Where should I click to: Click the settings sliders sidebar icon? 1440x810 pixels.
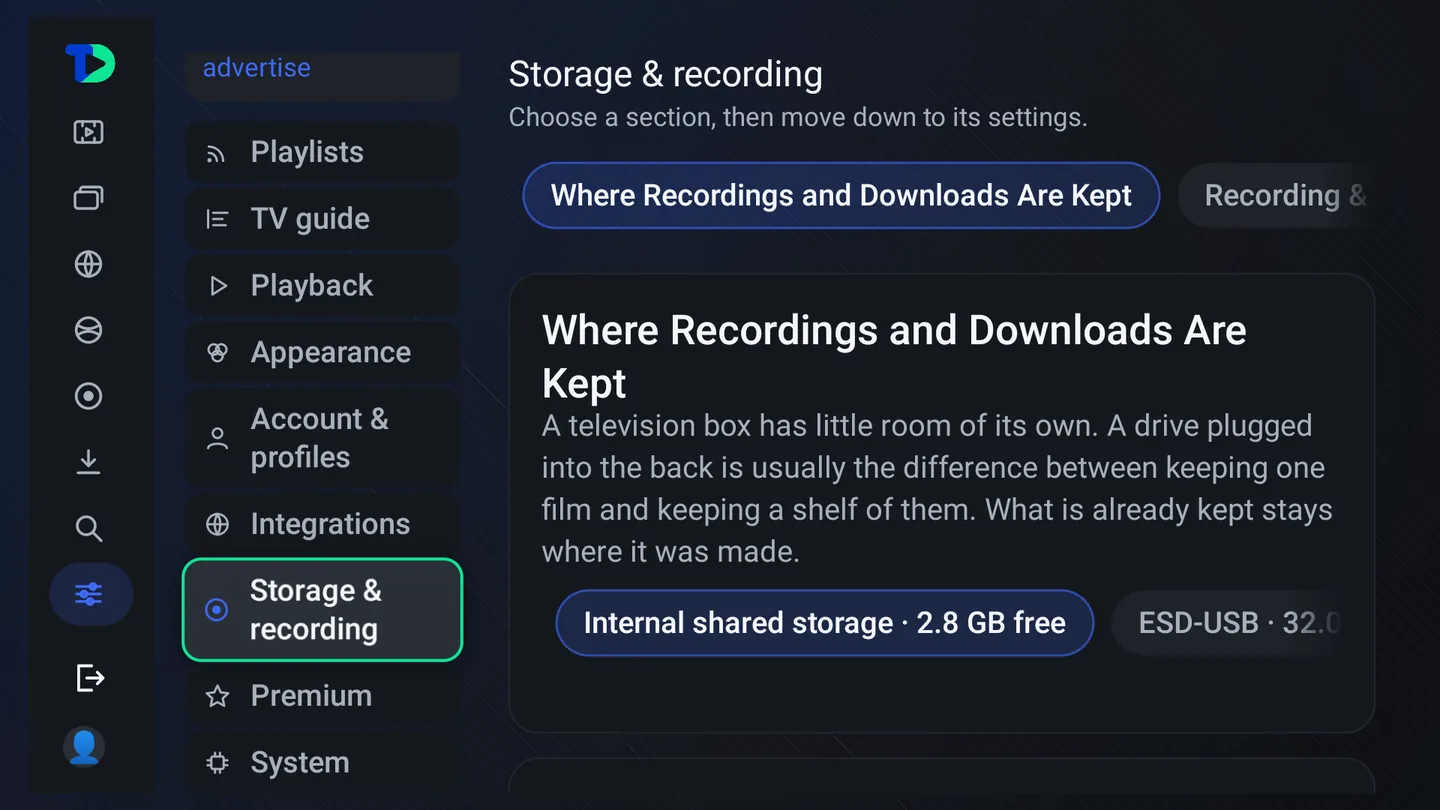coord(90,595)
